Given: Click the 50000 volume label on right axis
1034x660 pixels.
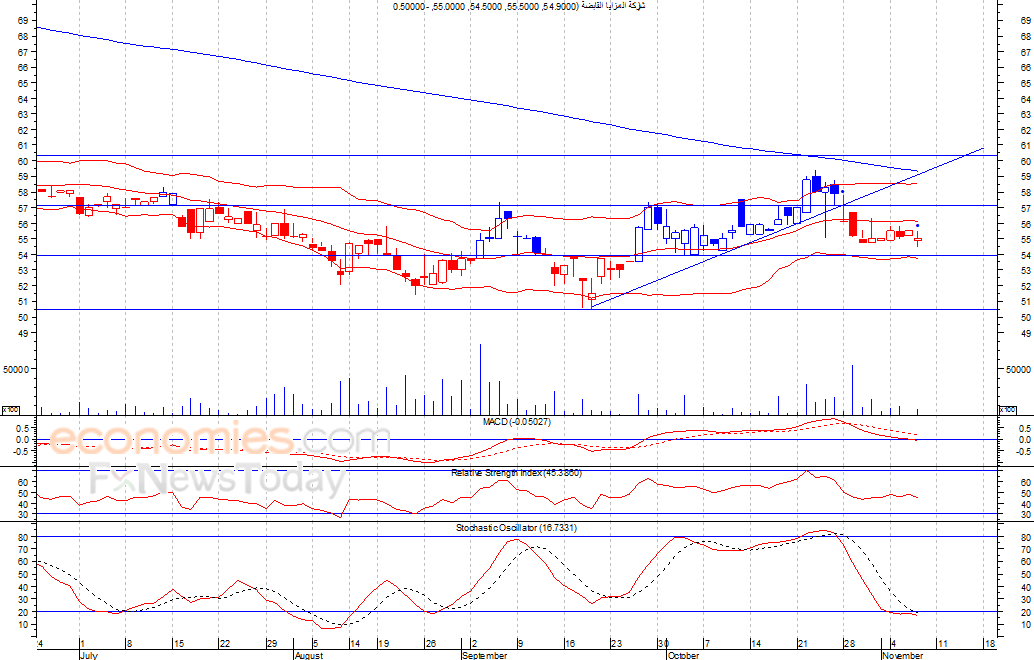Looking at the screenshot, I should coord(1018,369).
